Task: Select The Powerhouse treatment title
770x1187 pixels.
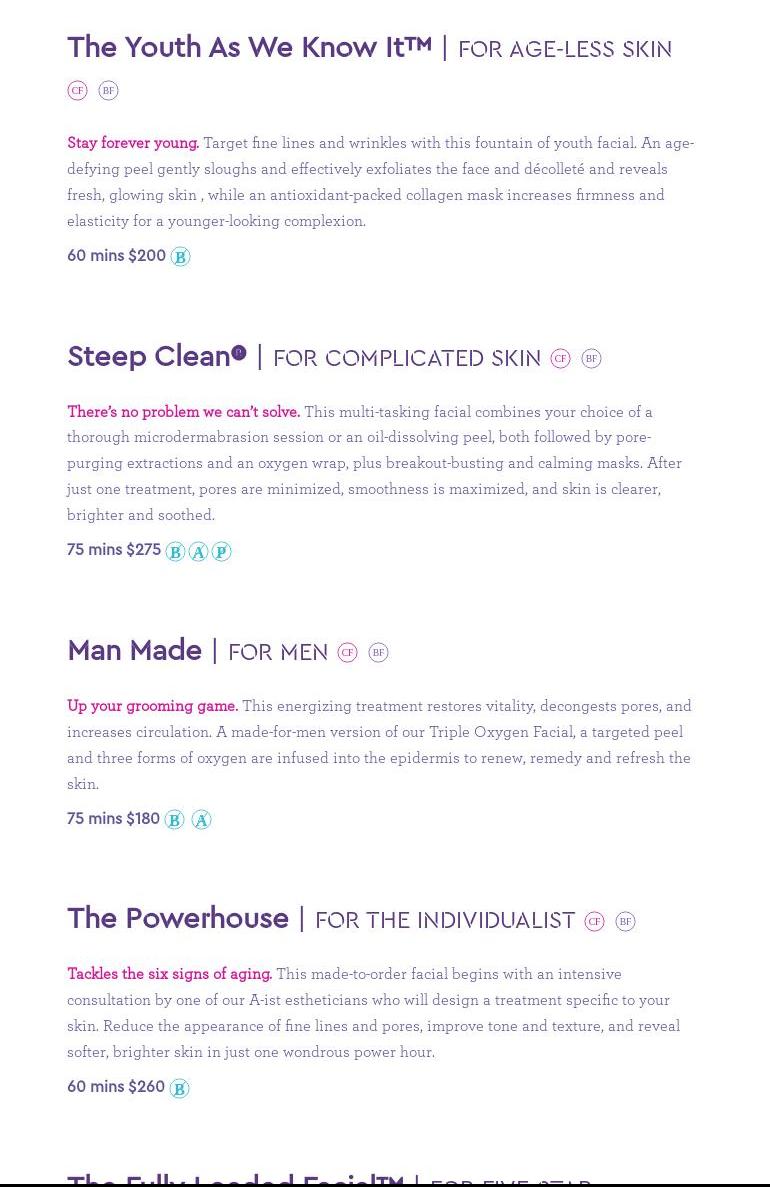Action: (178, 919)
